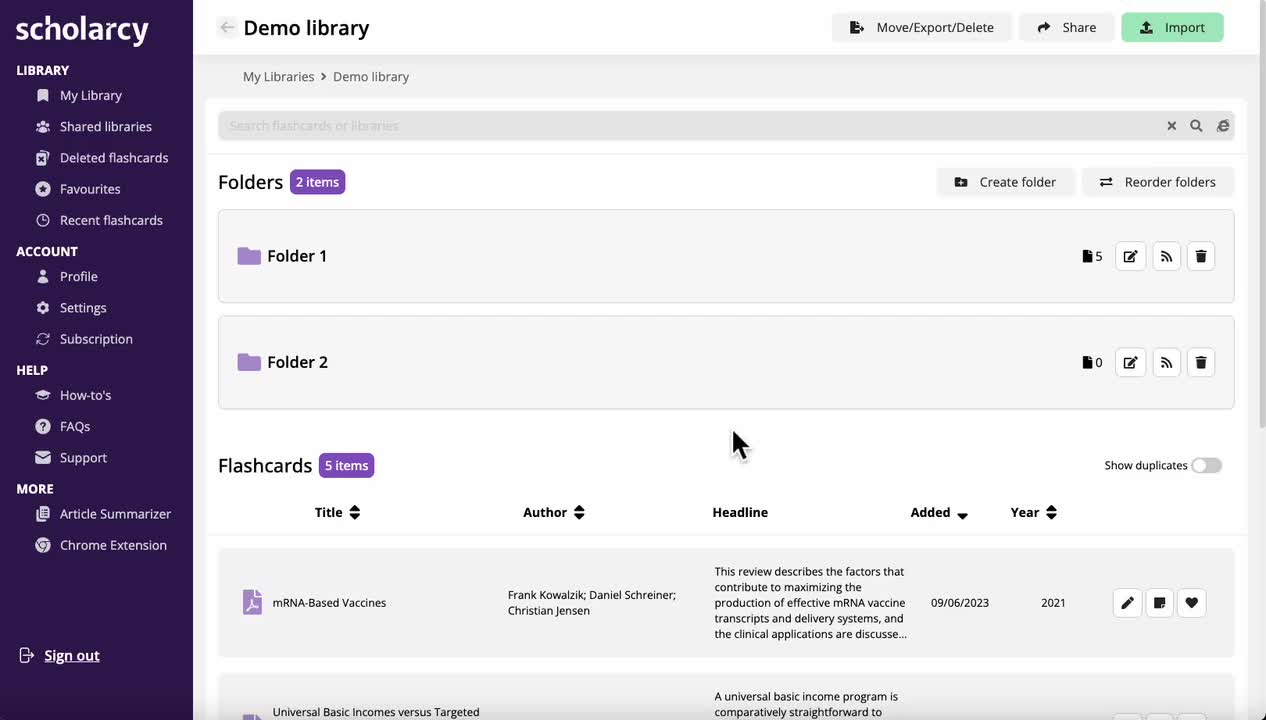Open Deleted flashcards in the sidebar
This screenshot has height=720, width=1266.
[114, 157]
